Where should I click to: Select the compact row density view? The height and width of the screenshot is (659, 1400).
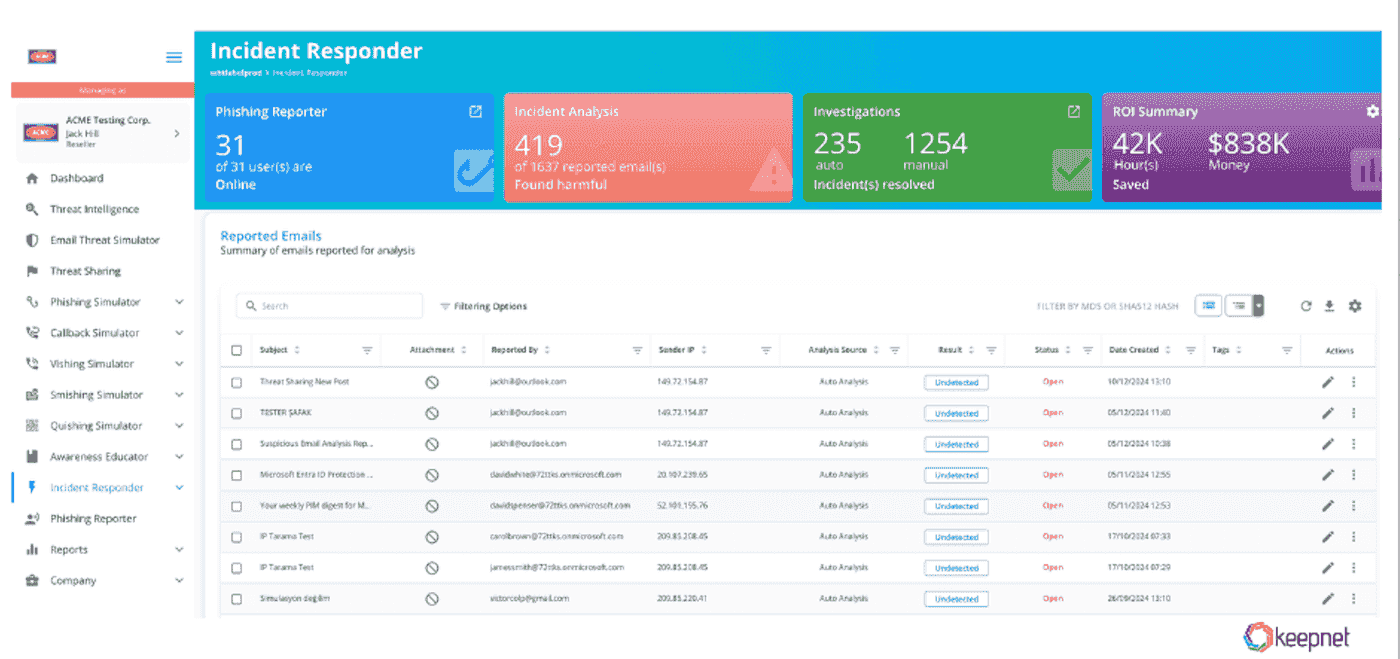(1240, 306)
